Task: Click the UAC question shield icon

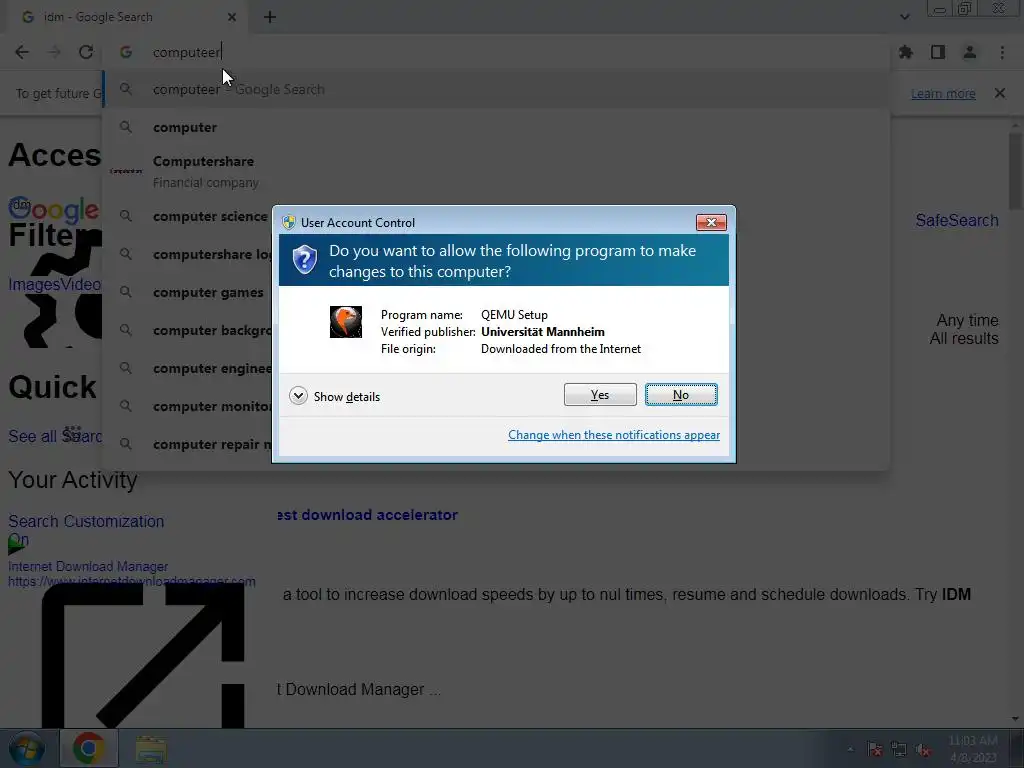Action: click(304, 259)
